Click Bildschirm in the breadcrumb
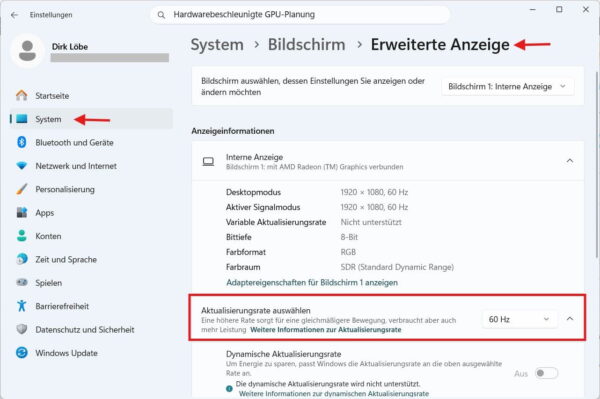 coord(307,45)
